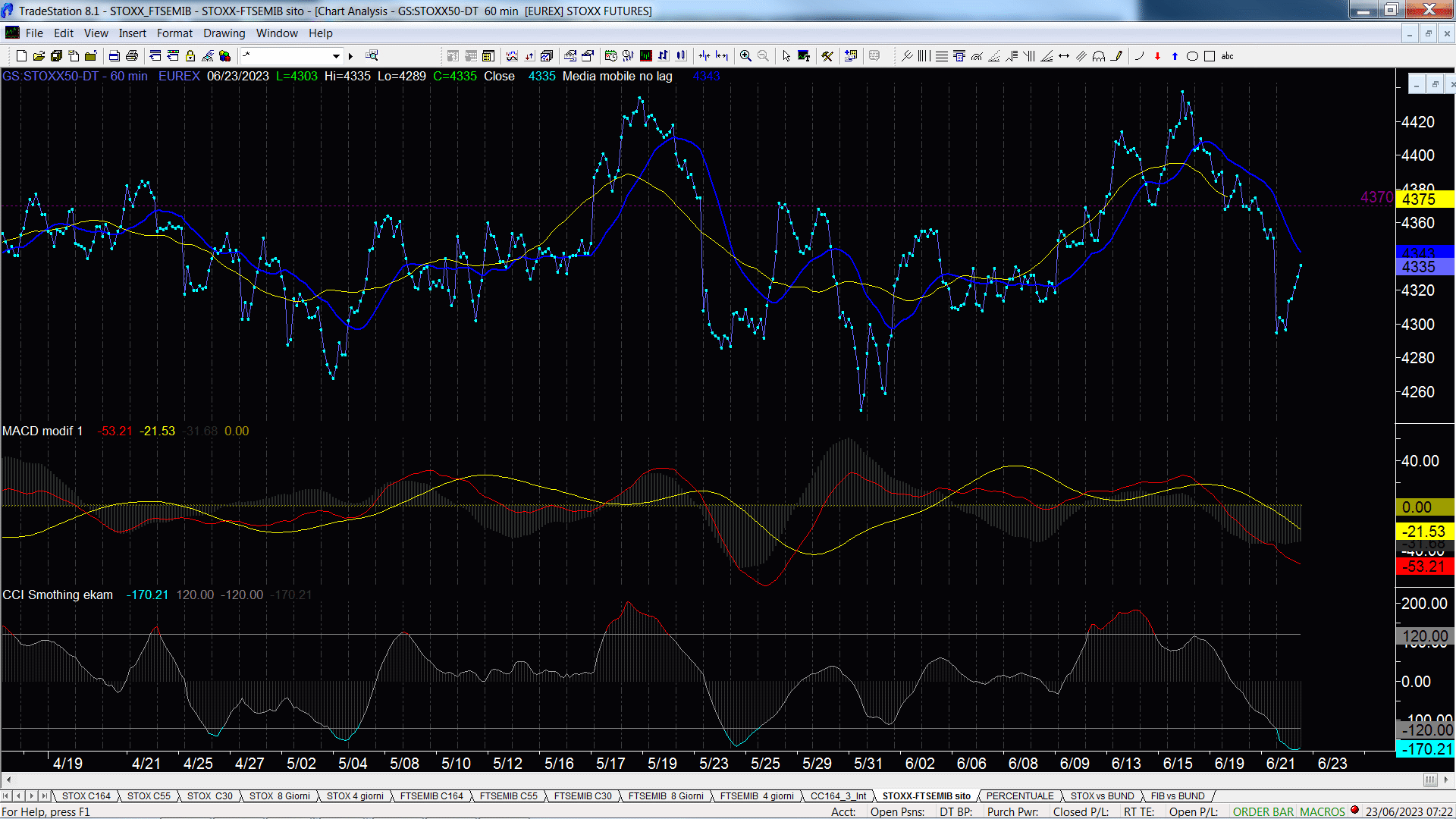Click the New document icon
The width and height of the screenshot is (1456, 819).
(21, 56)
